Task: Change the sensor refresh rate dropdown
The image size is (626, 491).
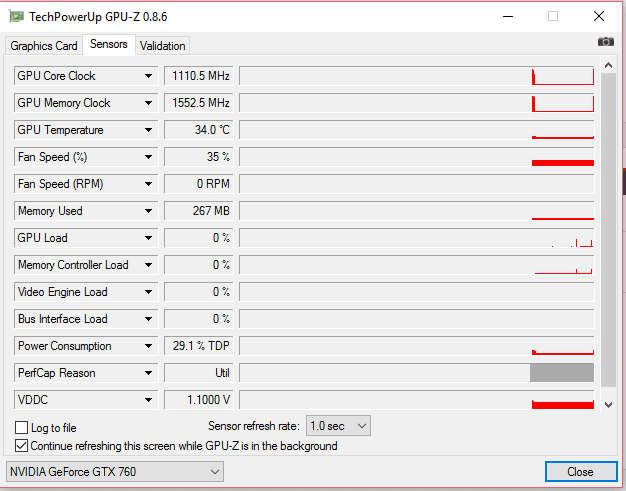Action: click(338, 426)
